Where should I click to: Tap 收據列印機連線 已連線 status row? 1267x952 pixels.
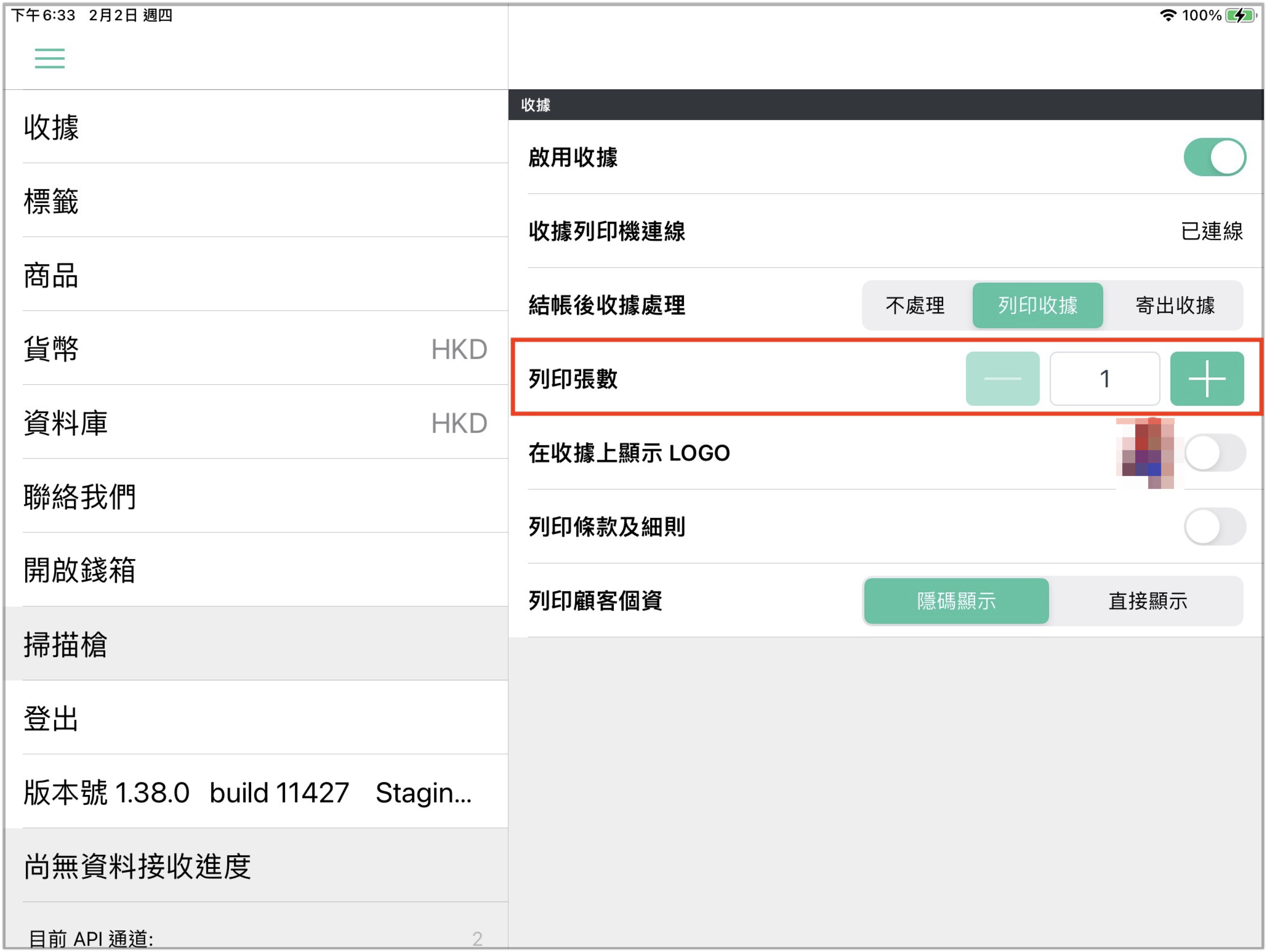[x=886, y=232]
